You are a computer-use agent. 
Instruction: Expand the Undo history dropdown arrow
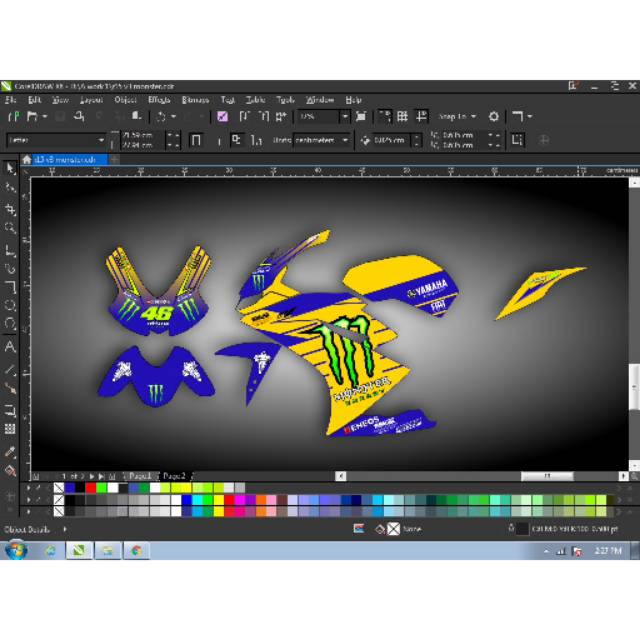click(x=173, y=117)
